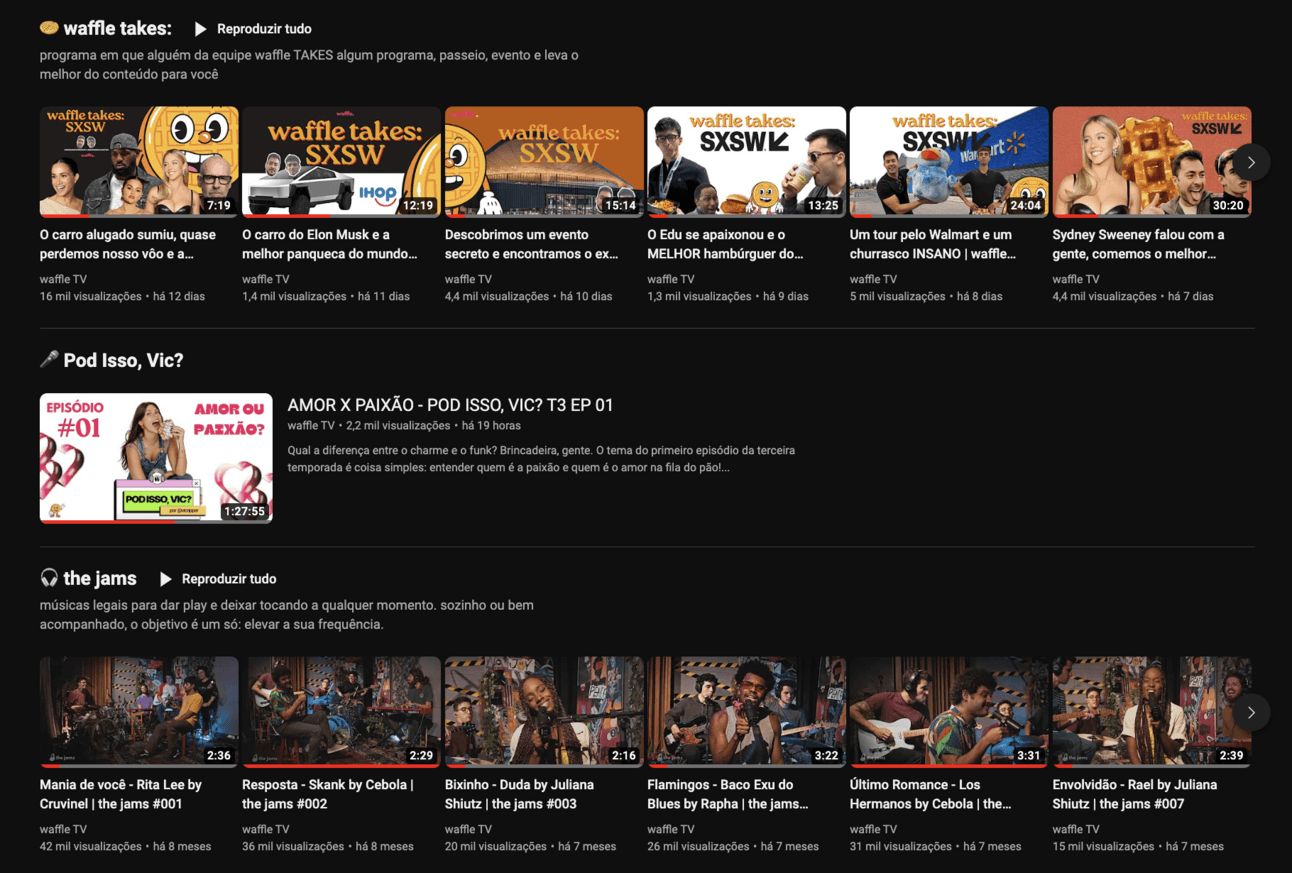
Task: Open title 'Resposta - Skank by Cebola'
Action: (328, 794)
